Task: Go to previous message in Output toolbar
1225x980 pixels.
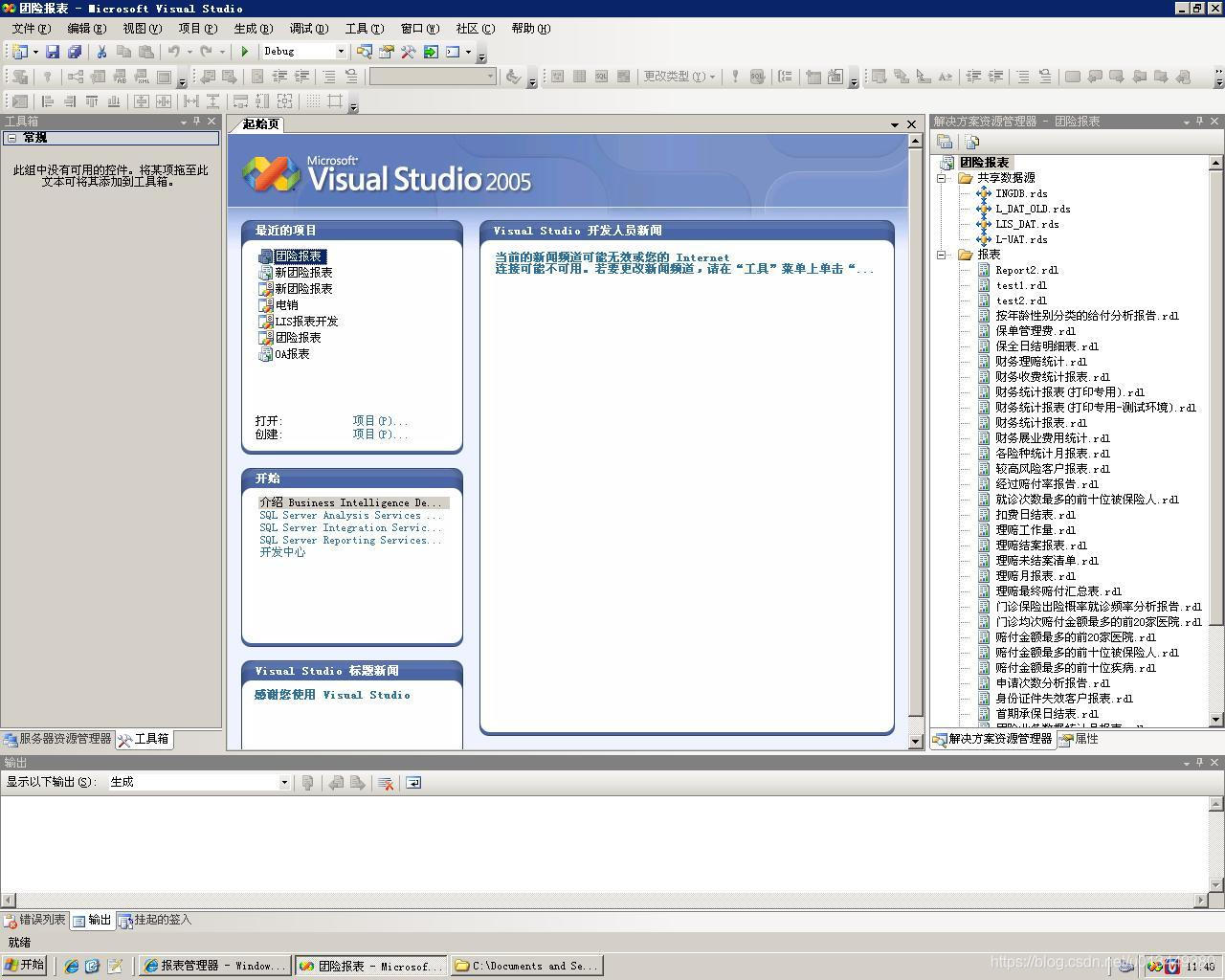Action: click(x=336, y=783)
